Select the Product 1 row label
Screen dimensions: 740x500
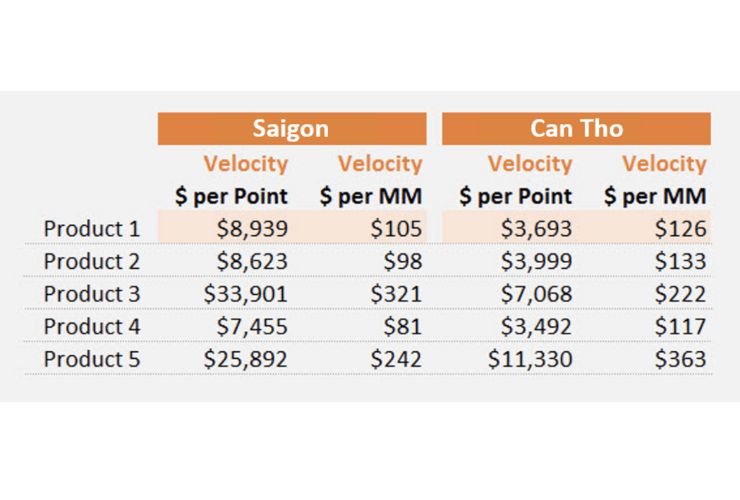click(x=92, y=229)
